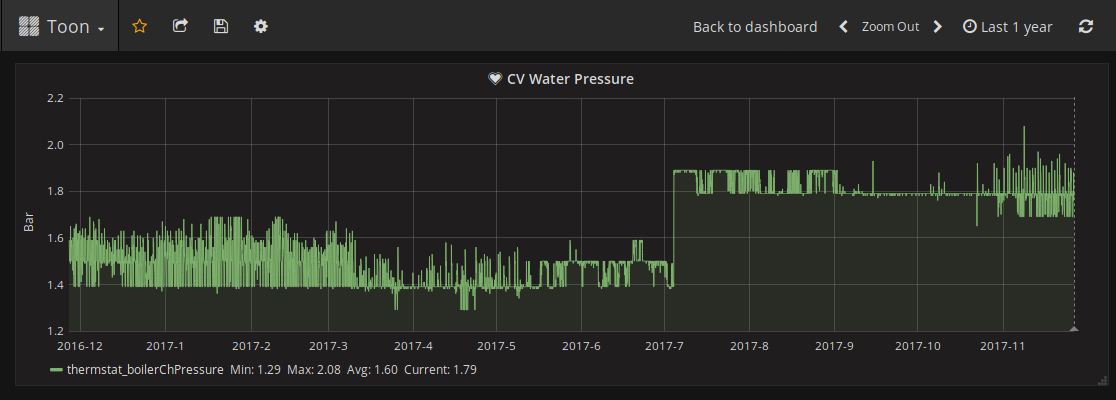Viewport: 1116px width, 400px height.
Task: Click the panel resize handle in corner
Action: tap(1102, 381)
